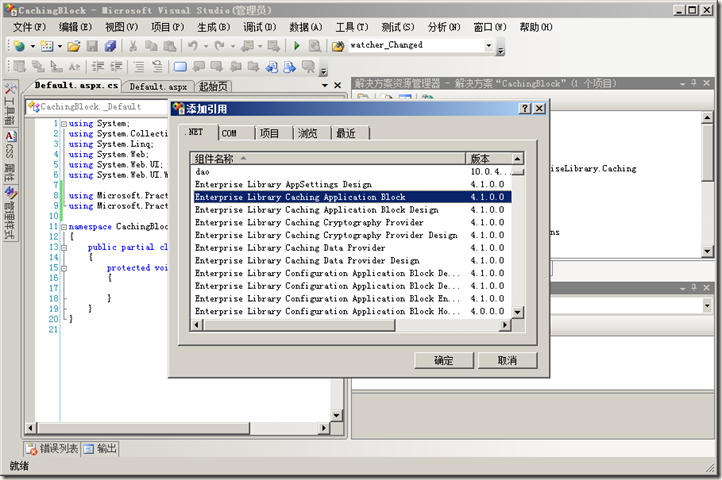
Task: Click the Uncomment Selected Lines icon
Action: [x=157, y=67]
